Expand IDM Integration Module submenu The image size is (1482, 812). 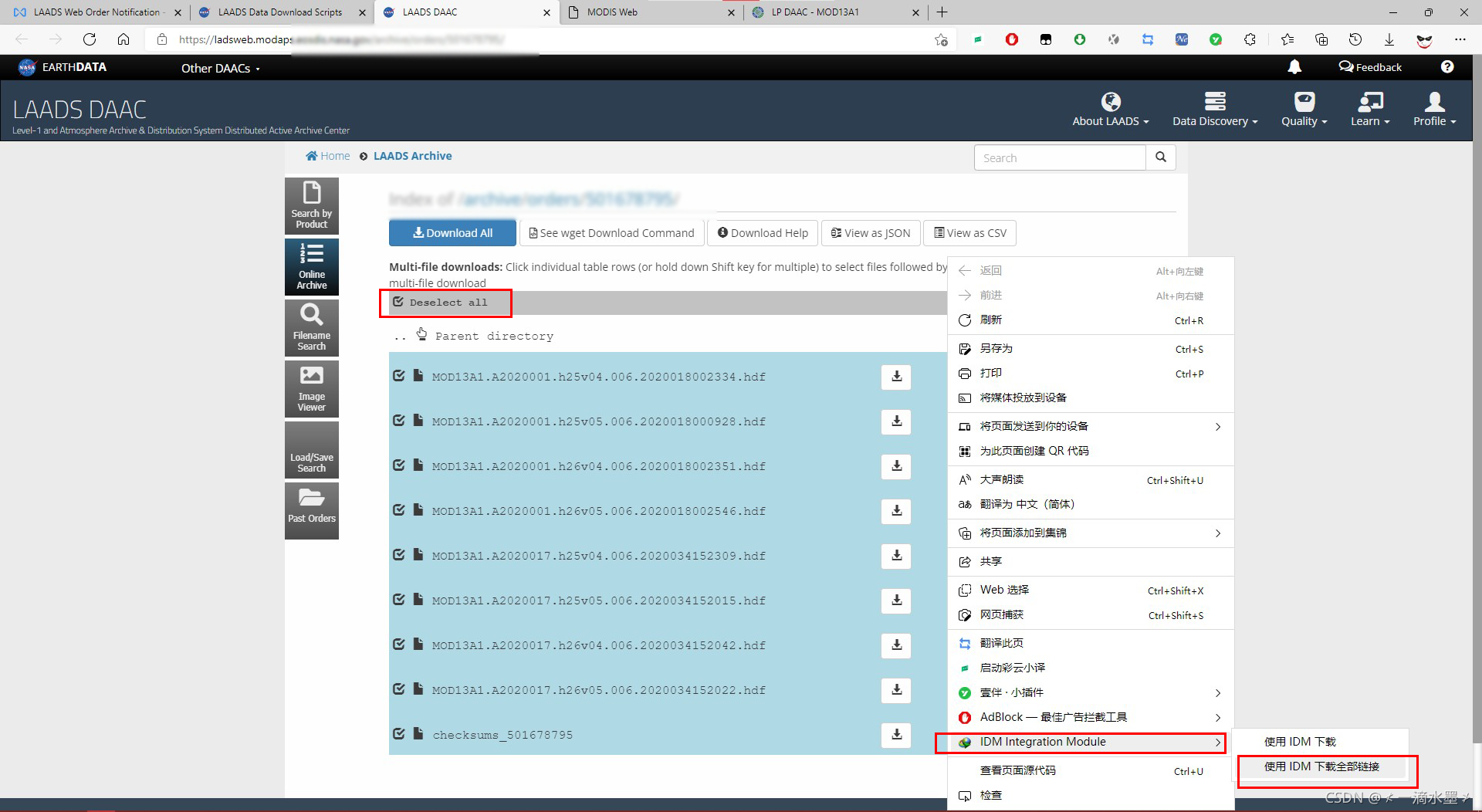1090,742
